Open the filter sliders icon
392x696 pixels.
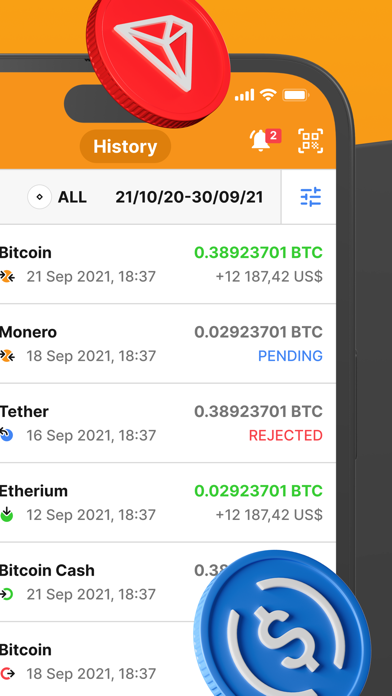click(x=310, y=197)
